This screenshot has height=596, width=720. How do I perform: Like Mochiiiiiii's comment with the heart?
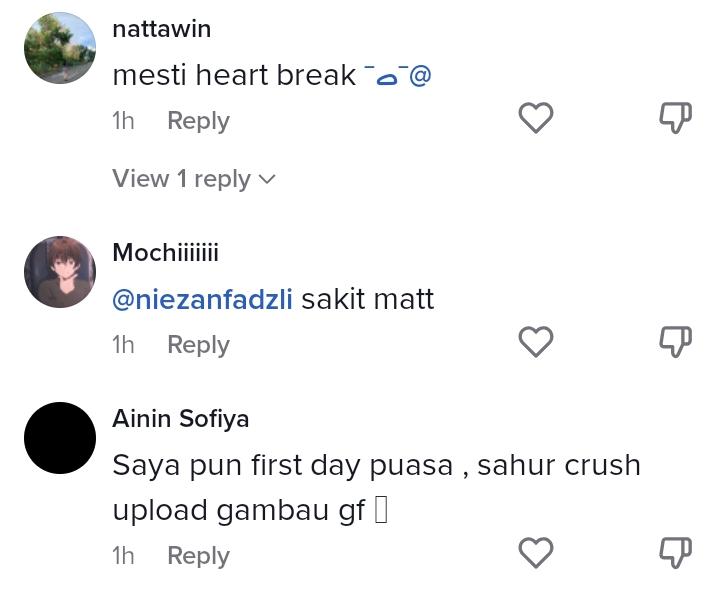pos(536,342)
